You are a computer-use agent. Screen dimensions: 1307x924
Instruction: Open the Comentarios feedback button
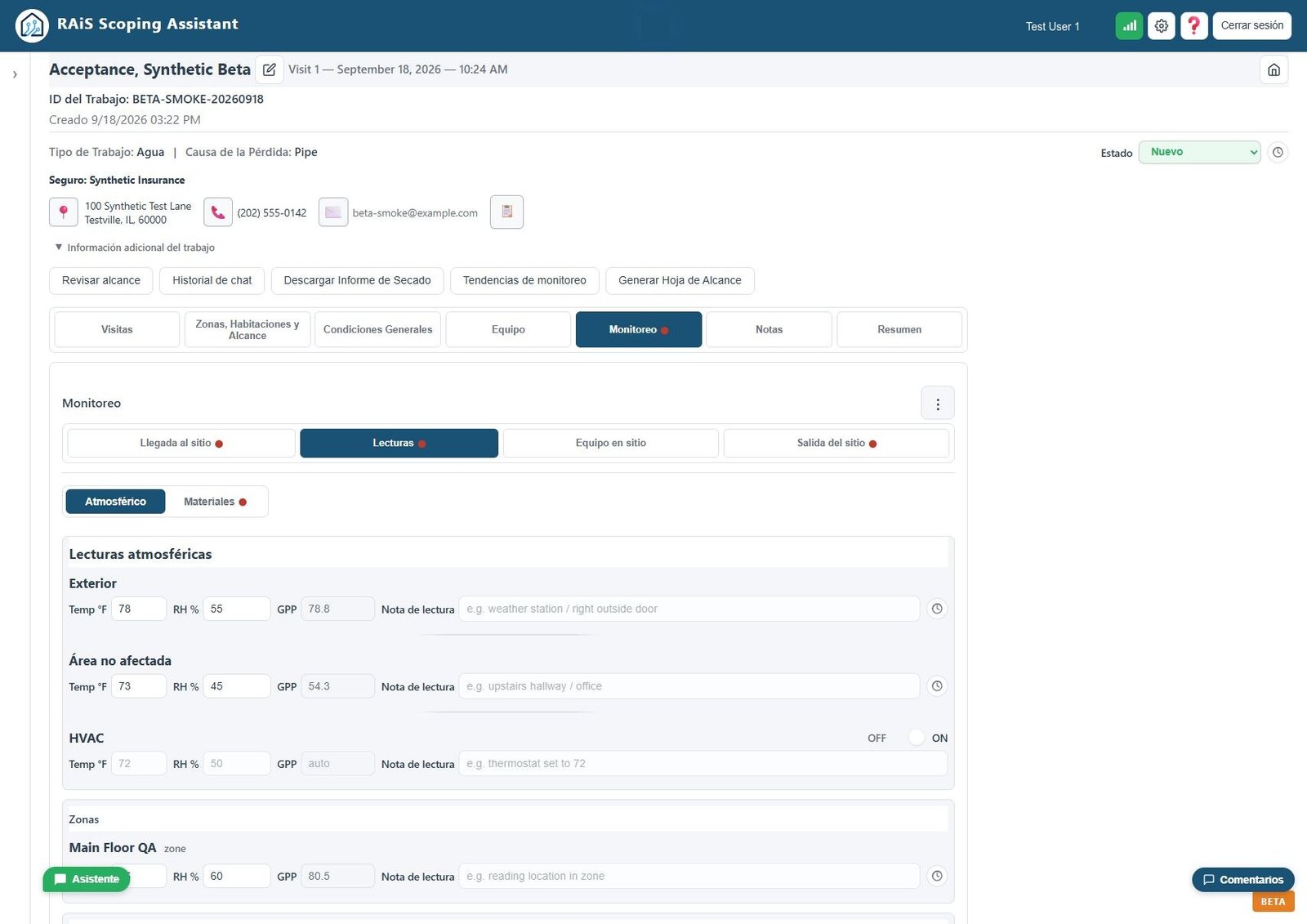point(1243,880)
